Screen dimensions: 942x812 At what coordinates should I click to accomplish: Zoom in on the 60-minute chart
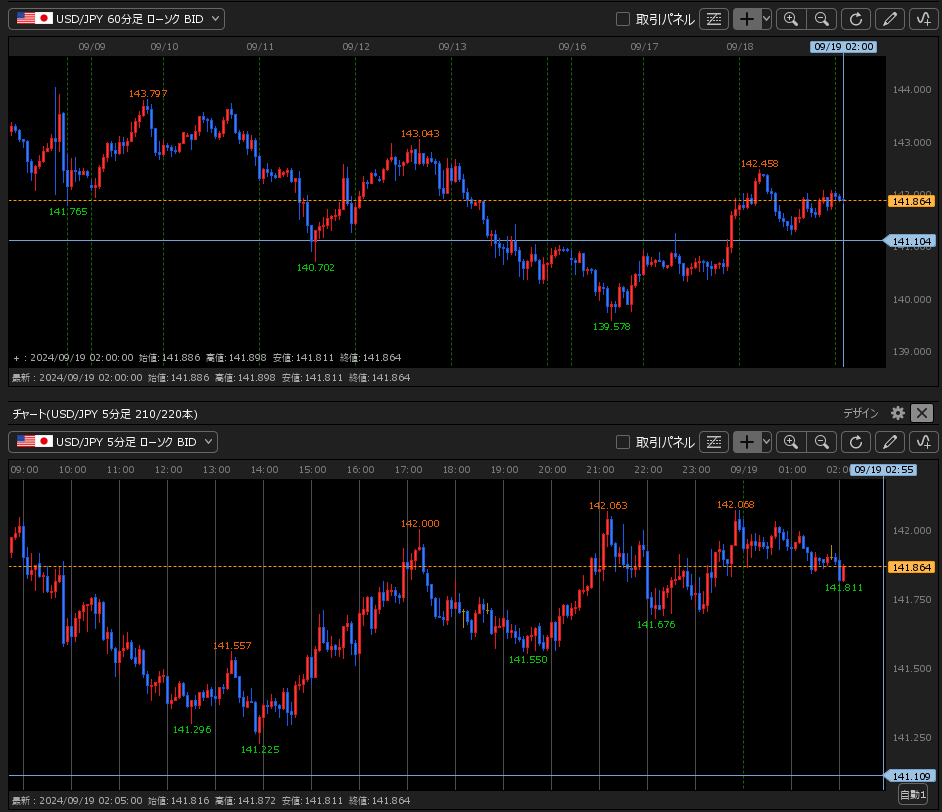pos(791,19)
